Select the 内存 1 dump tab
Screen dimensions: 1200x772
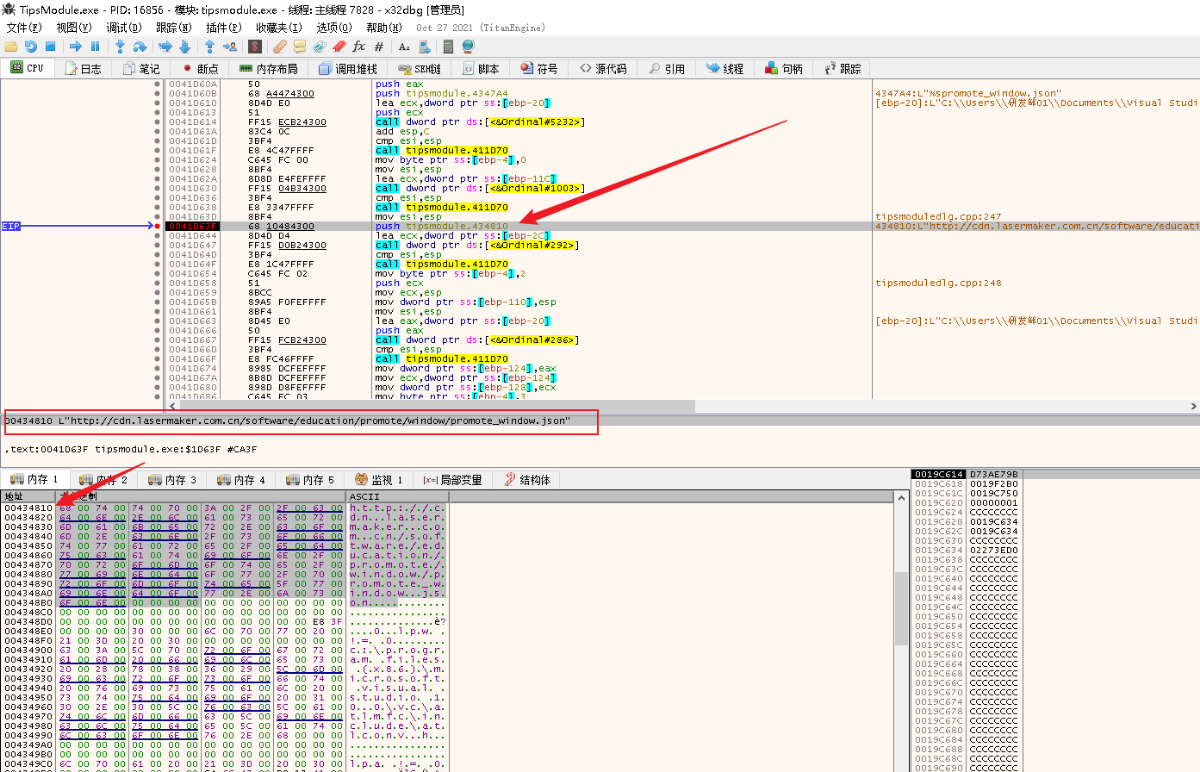tap(34, 480)
